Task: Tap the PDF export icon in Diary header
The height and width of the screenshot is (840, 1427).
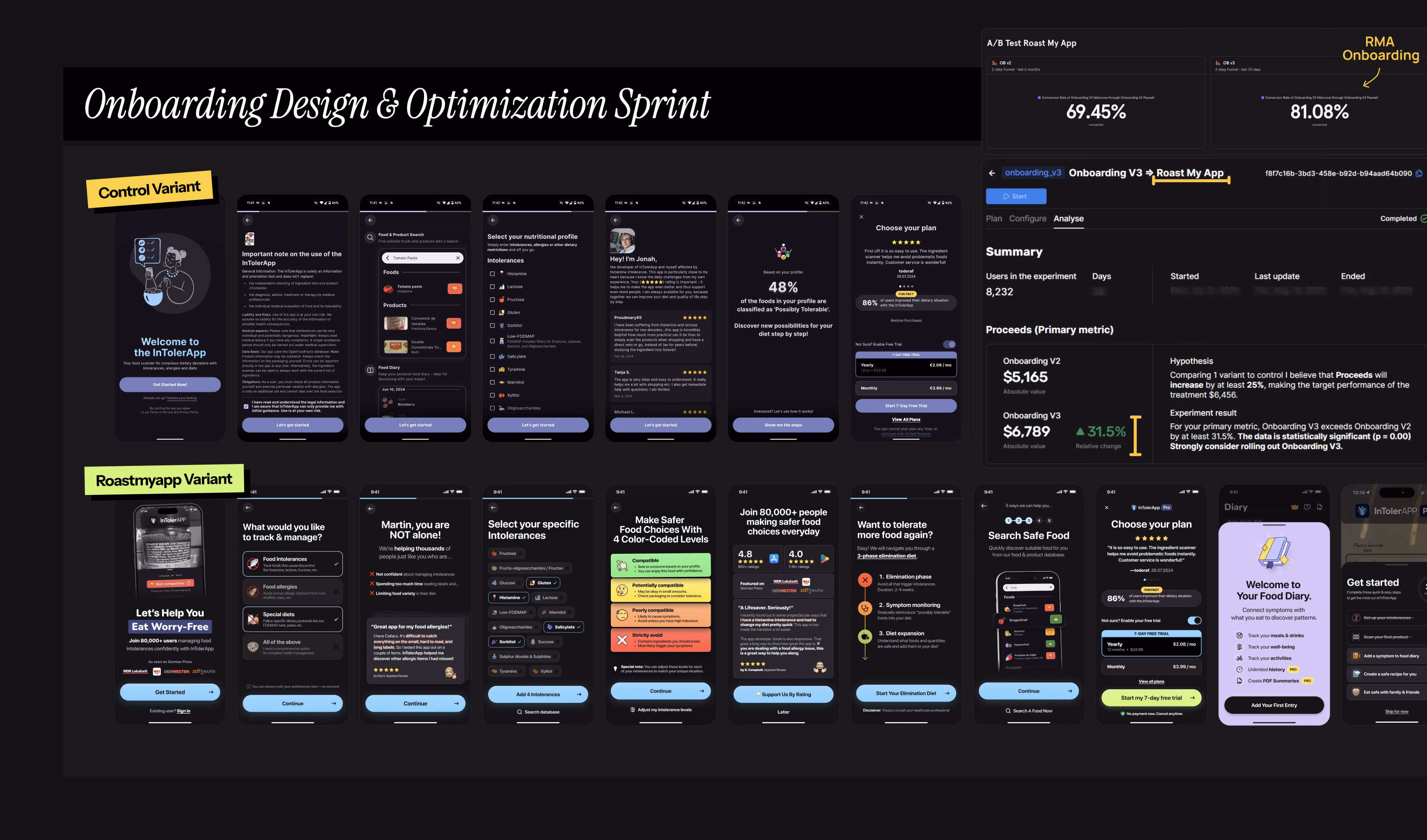Action: (x=1319, y=507)
